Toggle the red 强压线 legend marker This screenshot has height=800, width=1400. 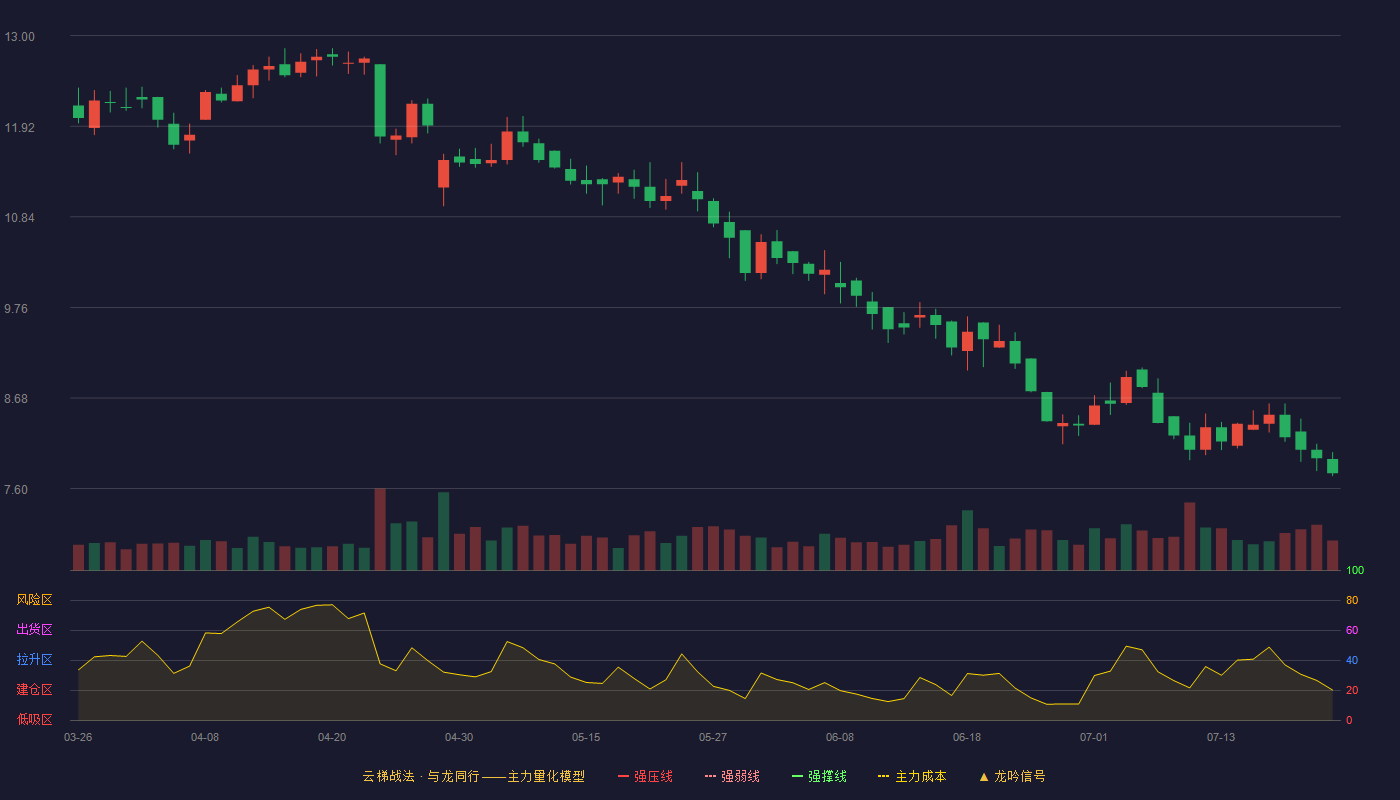[x=623, y=776]
